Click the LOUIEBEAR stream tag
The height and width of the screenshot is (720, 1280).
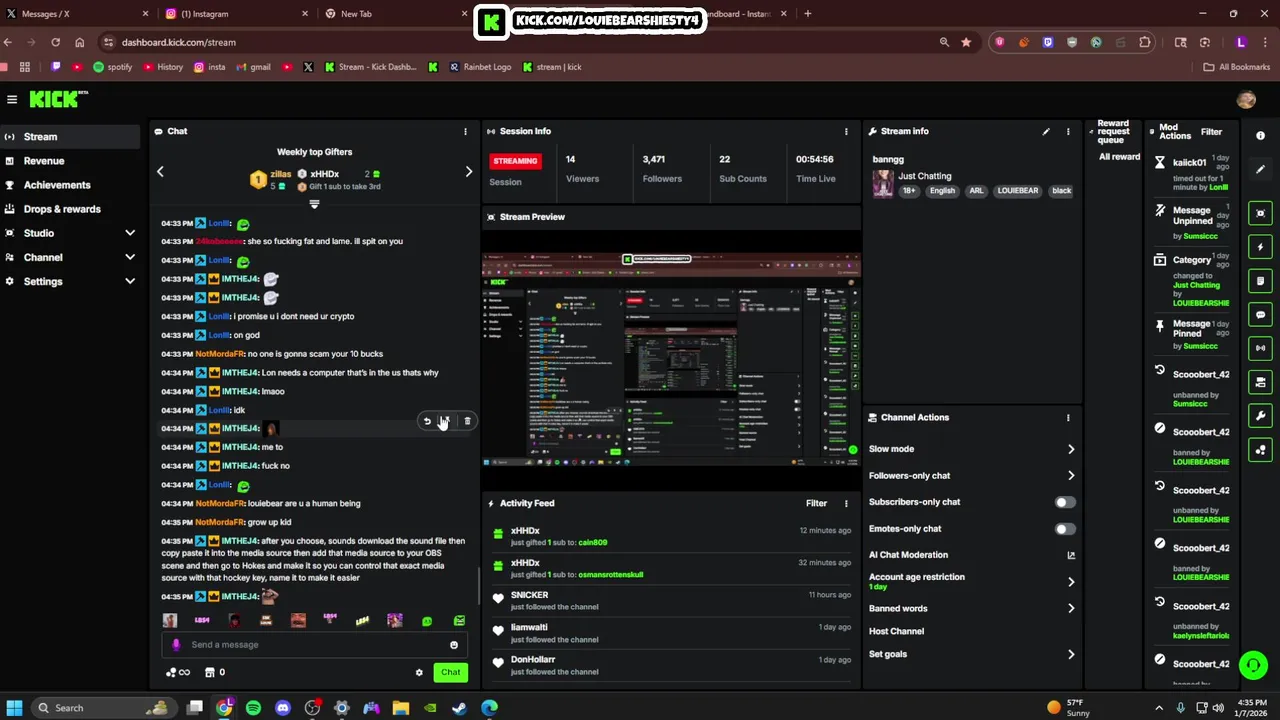pos(1018,191)
